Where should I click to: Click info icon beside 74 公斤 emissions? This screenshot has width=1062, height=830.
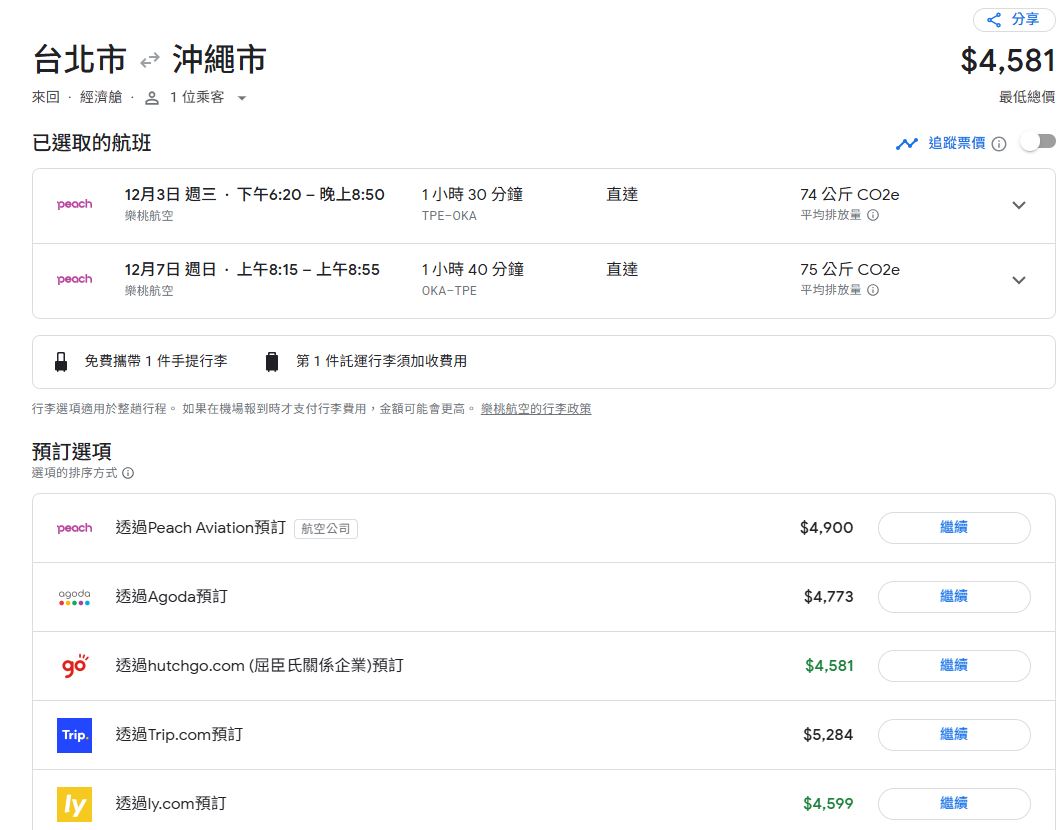[x=873, y=215]
